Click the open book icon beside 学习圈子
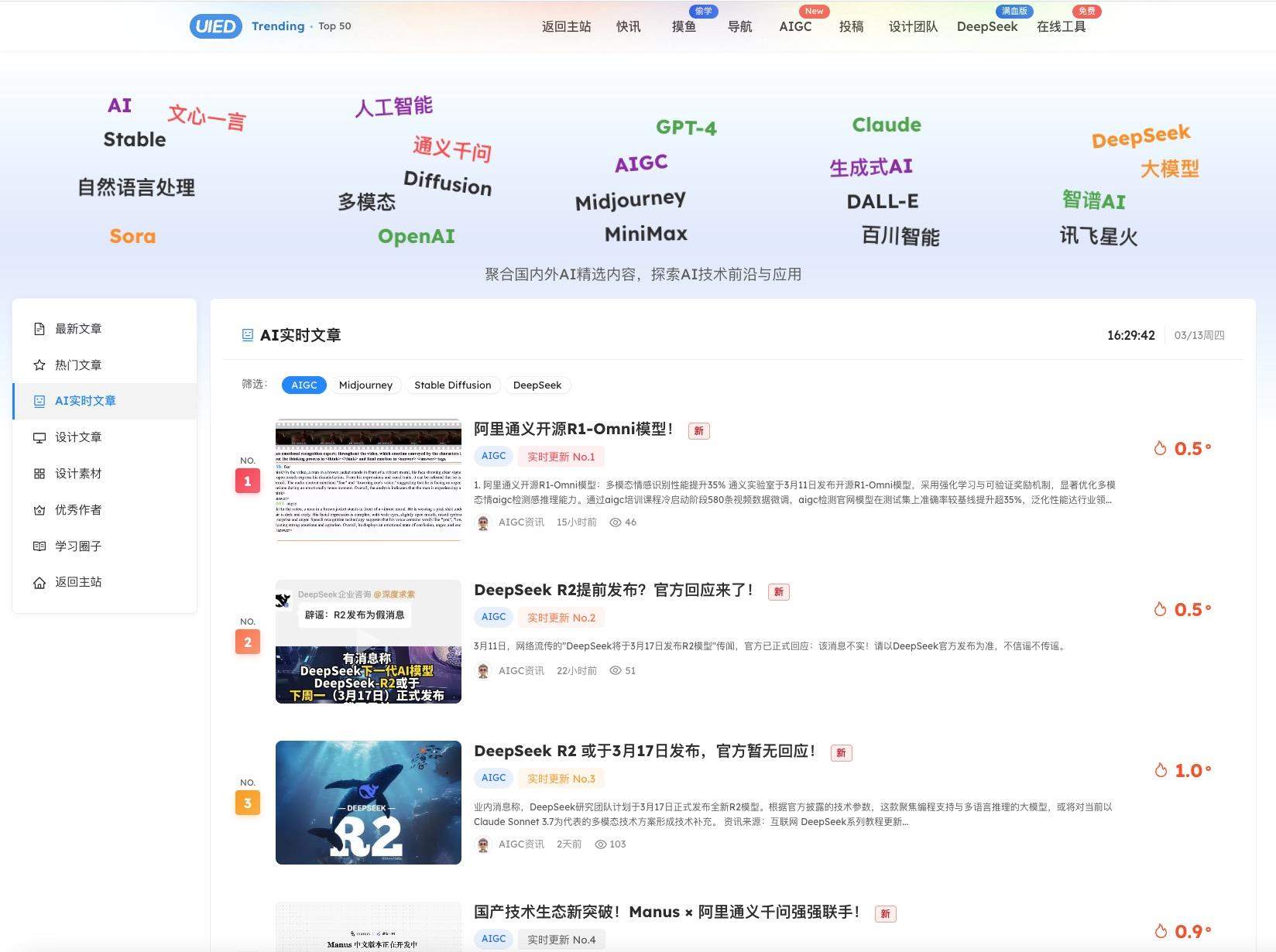Viewport: 1276px width, 952px height. click(x=39, y=546)
